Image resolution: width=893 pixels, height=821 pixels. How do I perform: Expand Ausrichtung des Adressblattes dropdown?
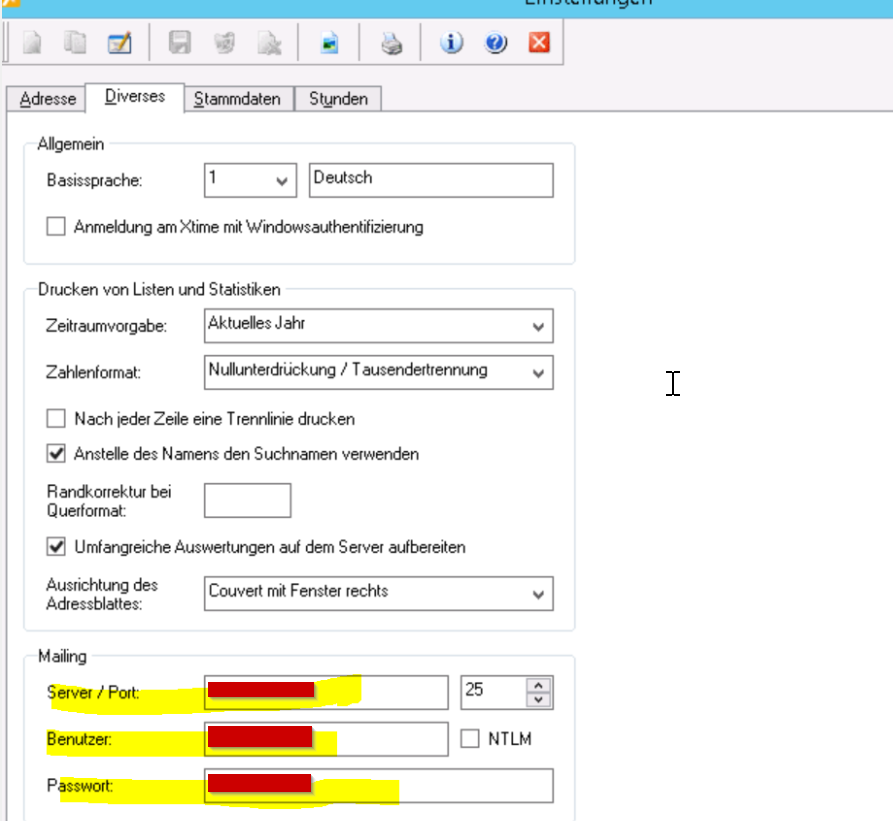pyautogui.click(x=539, y=593)
